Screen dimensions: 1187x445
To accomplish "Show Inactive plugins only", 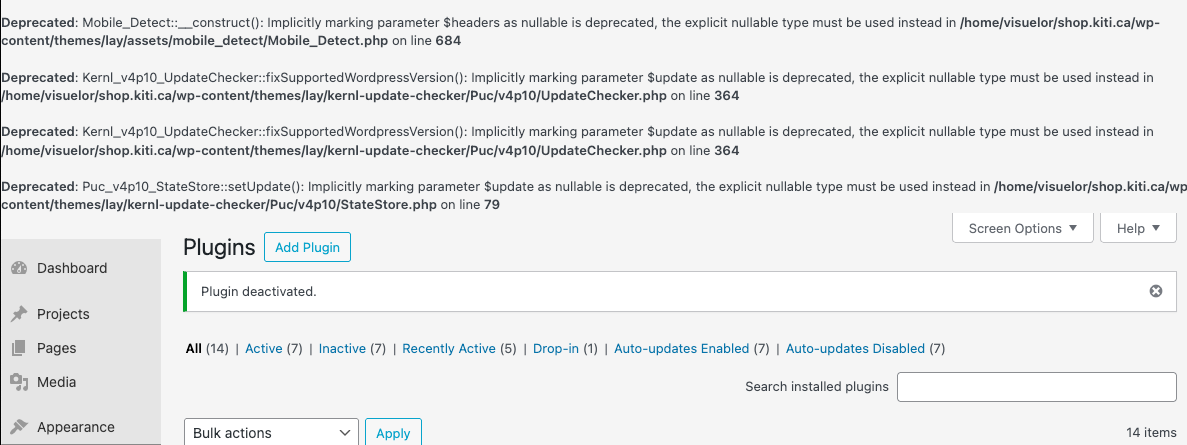I will [342, 349].
